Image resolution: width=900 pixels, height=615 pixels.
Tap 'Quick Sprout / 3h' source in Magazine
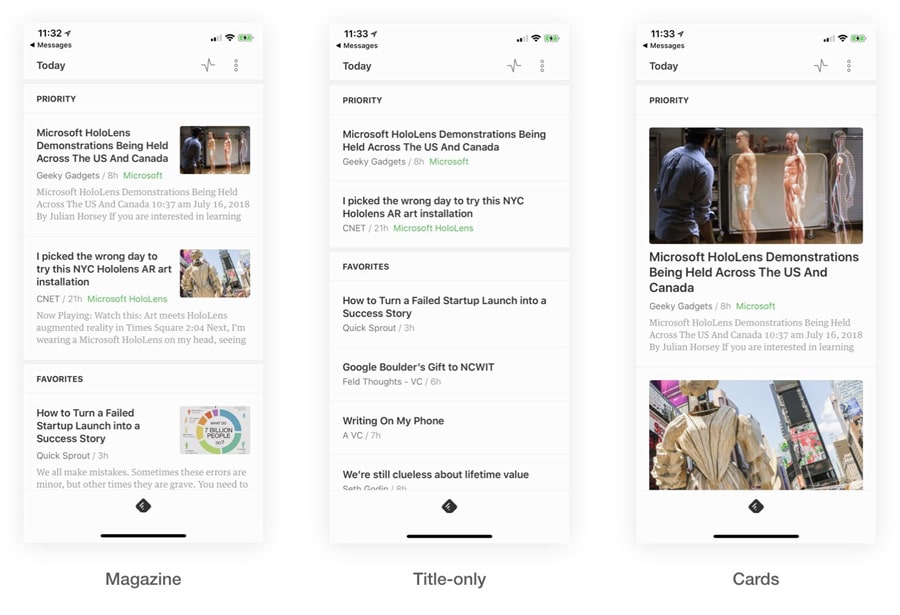click(x=72, y=455)
